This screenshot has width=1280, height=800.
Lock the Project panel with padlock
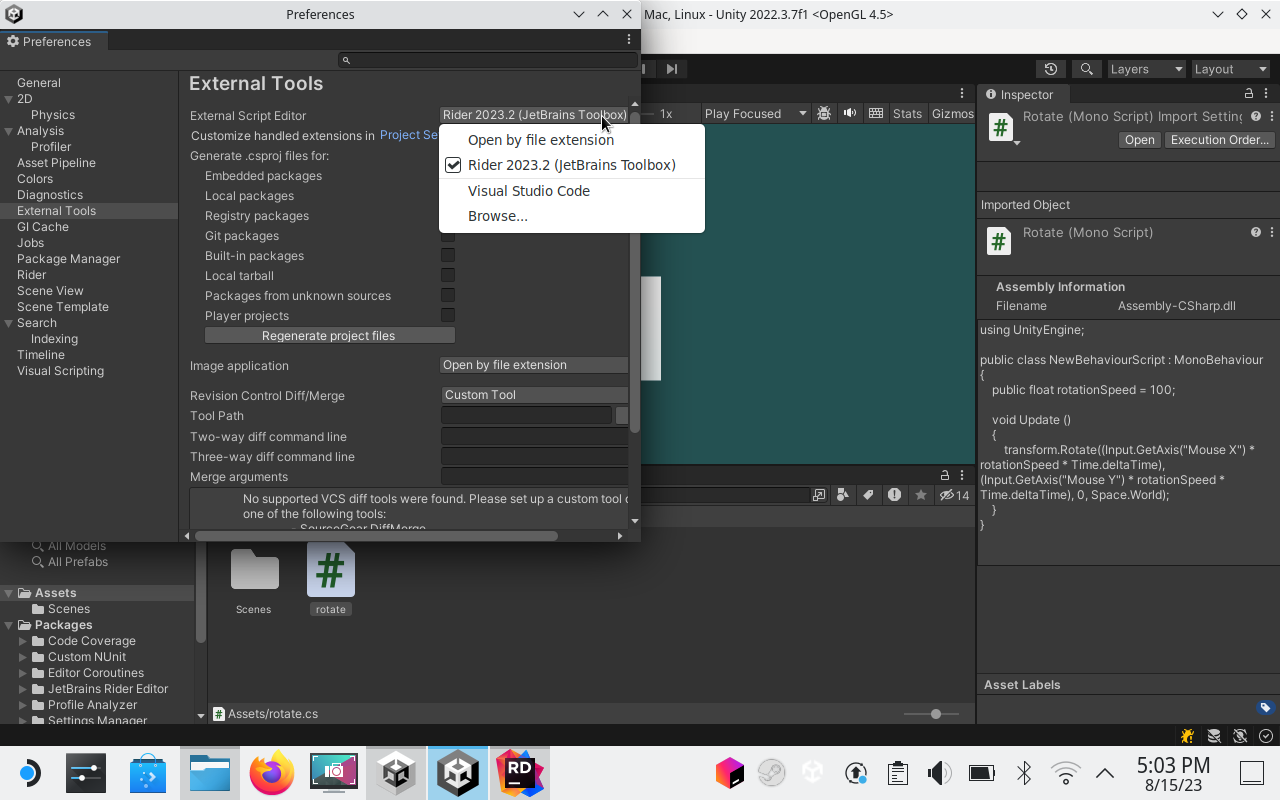tap(945, 475)
